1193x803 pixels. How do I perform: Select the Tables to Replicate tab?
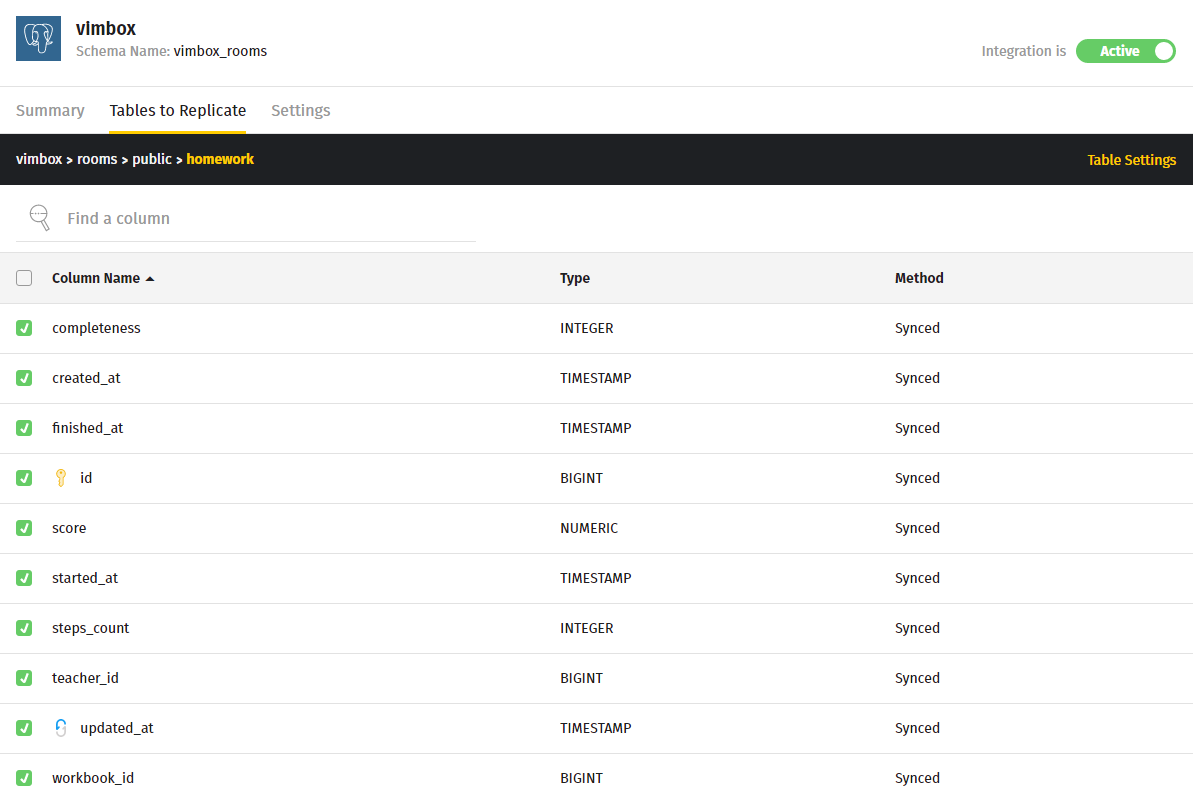[x=177, y=110]
